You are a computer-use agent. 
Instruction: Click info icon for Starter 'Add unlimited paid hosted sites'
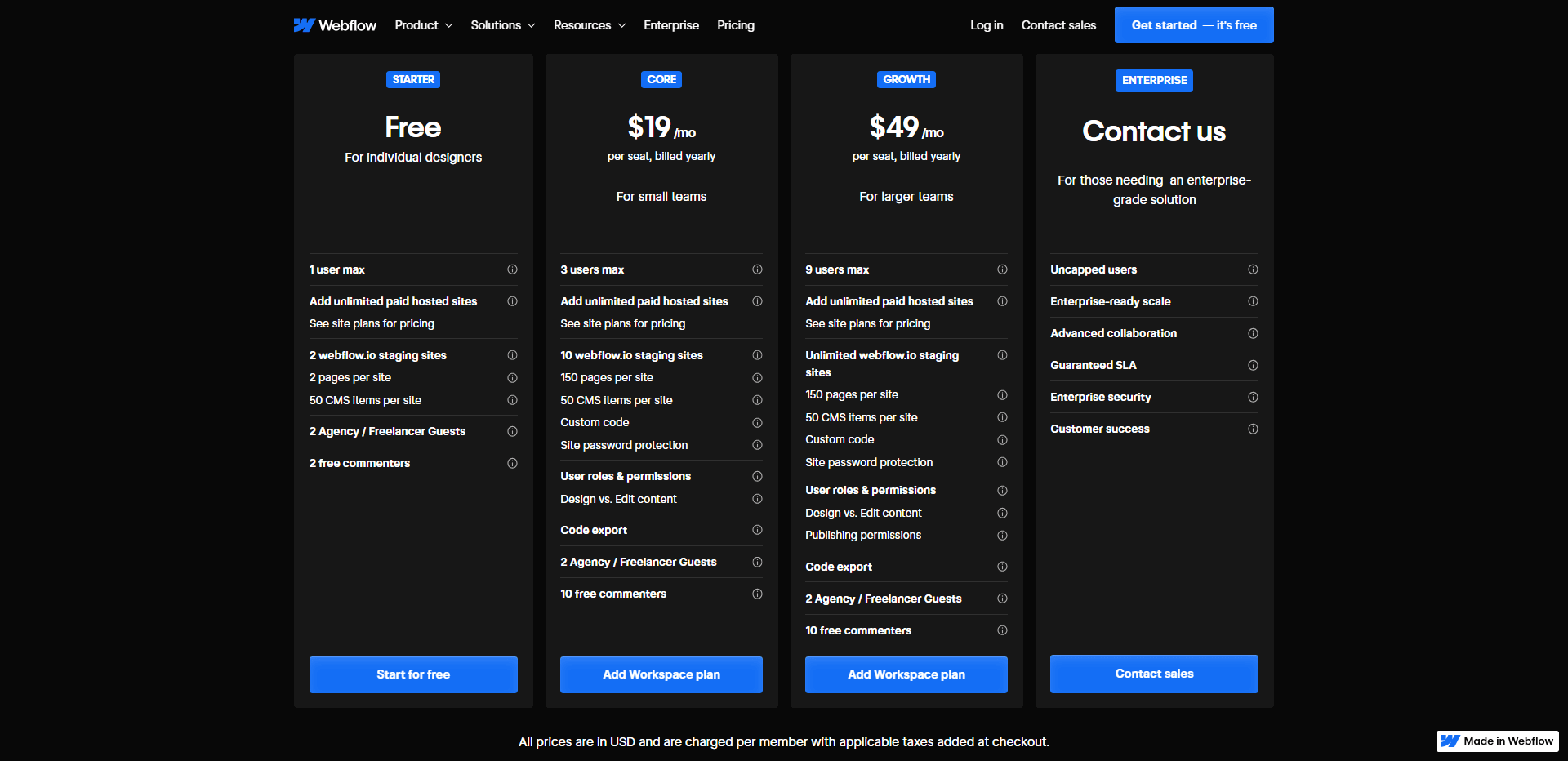512,301
